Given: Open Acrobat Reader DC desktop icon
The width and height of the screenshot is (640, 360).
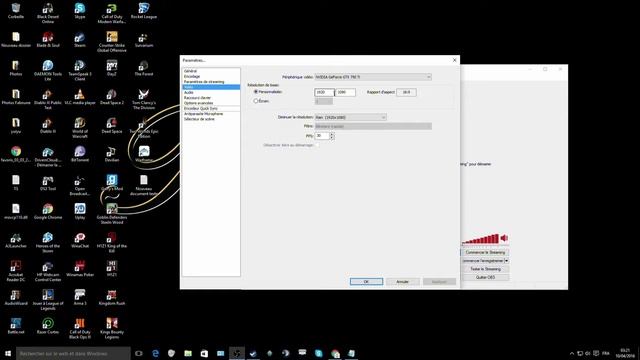Looking at the screenshot, I should 16,271.
